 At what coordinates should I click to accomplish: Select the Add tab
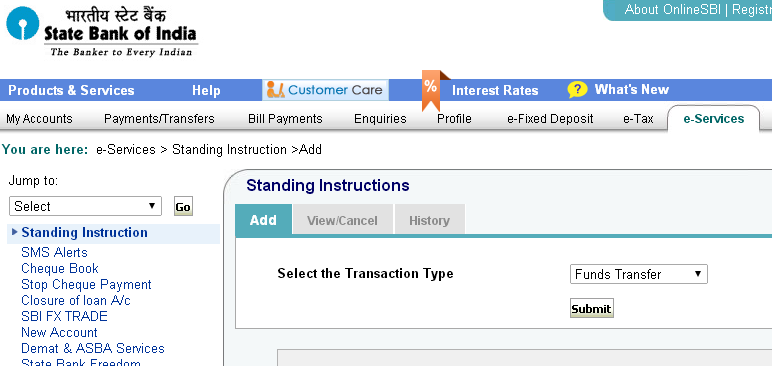point(263,220)
